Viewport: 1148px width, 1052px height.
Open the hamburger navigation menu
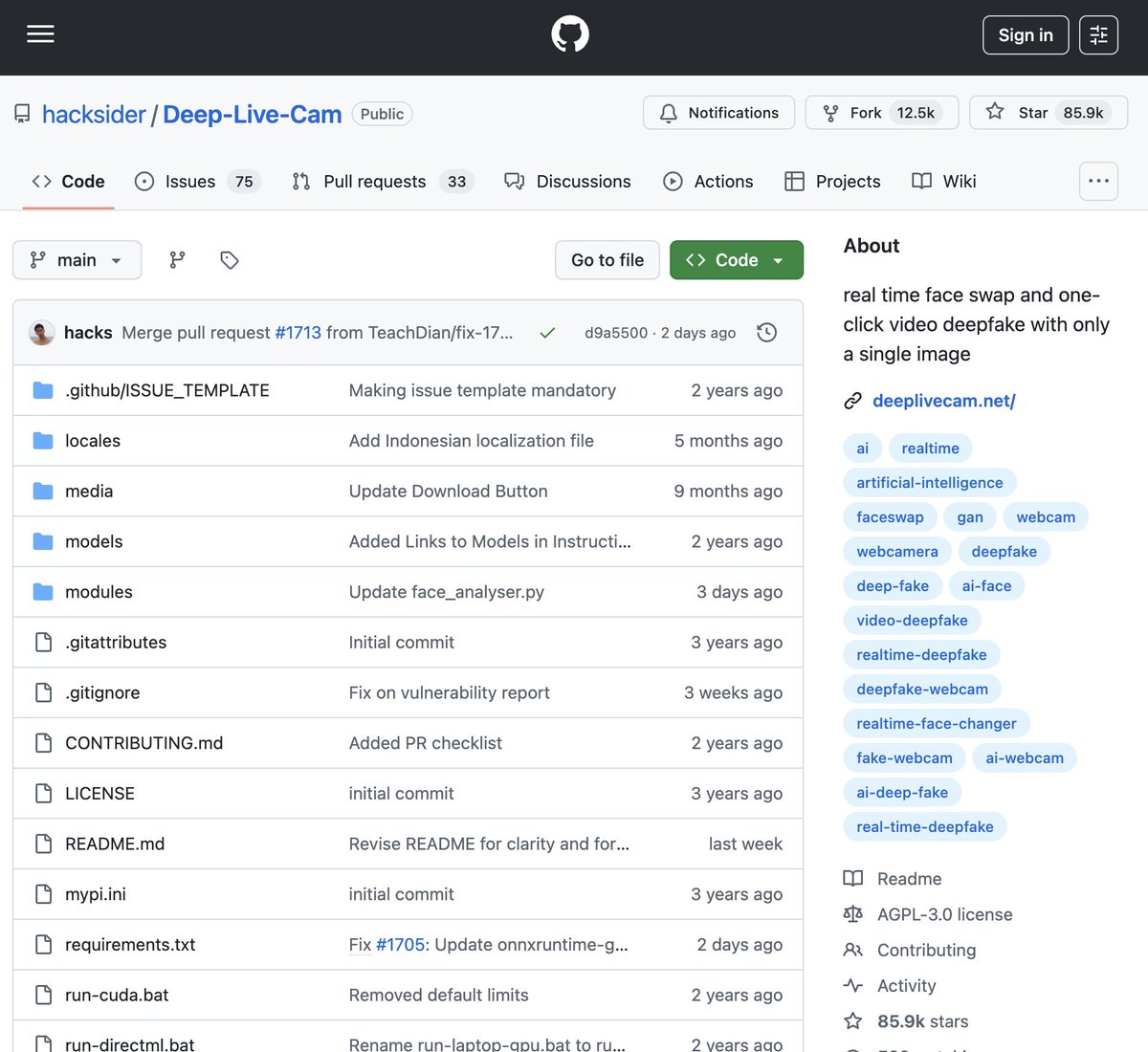(40, 34)
